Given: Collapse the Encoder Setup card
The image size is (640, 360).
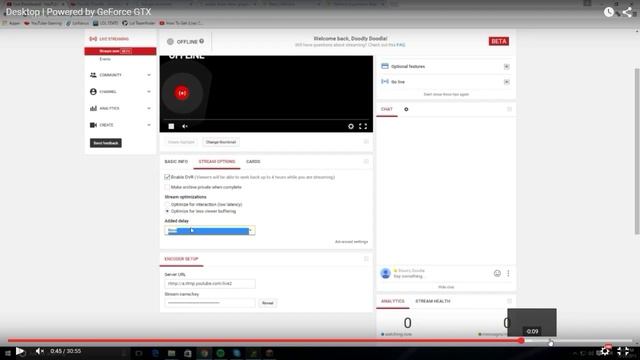Looking at the screenshot, I should [x=366, y=259].
